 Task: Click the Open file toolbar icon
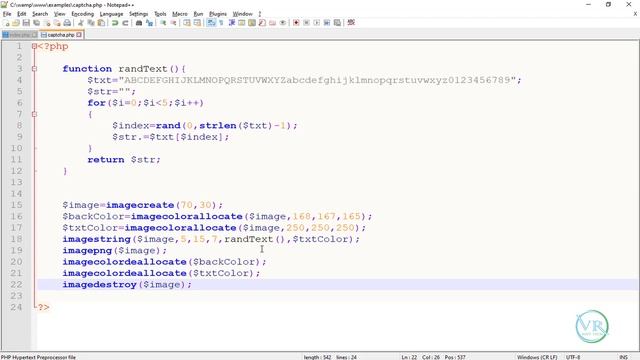pos(16,23)
